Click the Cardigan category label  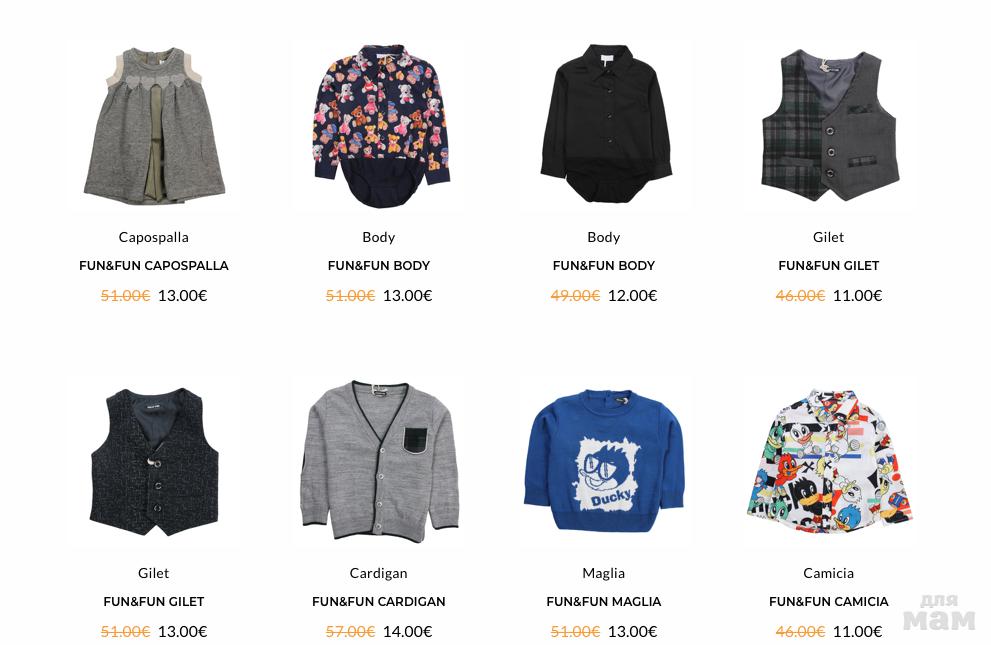[x=379, y=574]
